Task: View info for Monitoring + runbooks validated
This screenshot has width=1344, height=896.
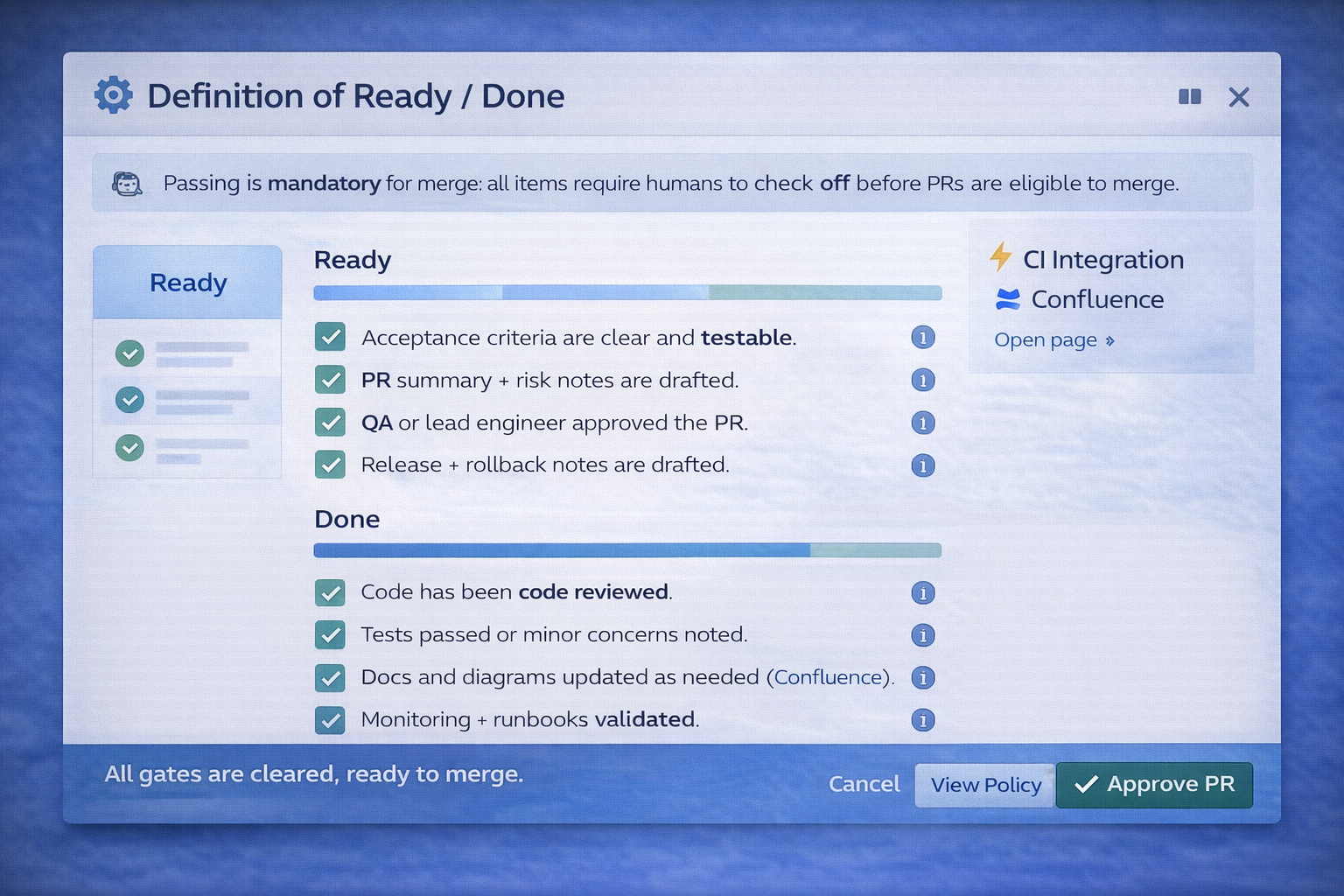Action: point(922,720)
